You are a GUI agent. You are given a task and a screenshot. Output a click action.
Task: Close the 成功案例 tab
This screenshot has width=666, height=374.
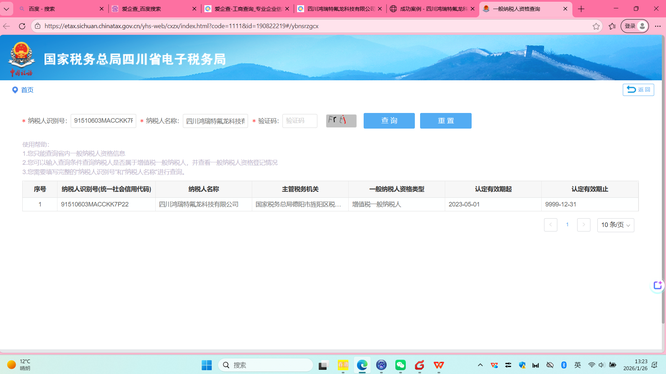pos(472,8)
